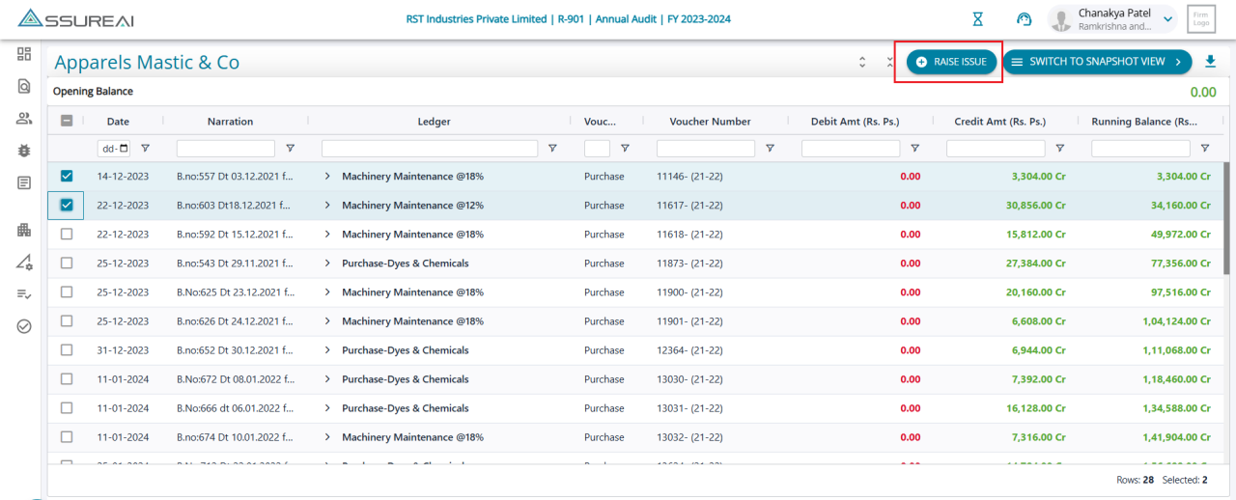Click the circled checkmark sidebar icon

24,326
